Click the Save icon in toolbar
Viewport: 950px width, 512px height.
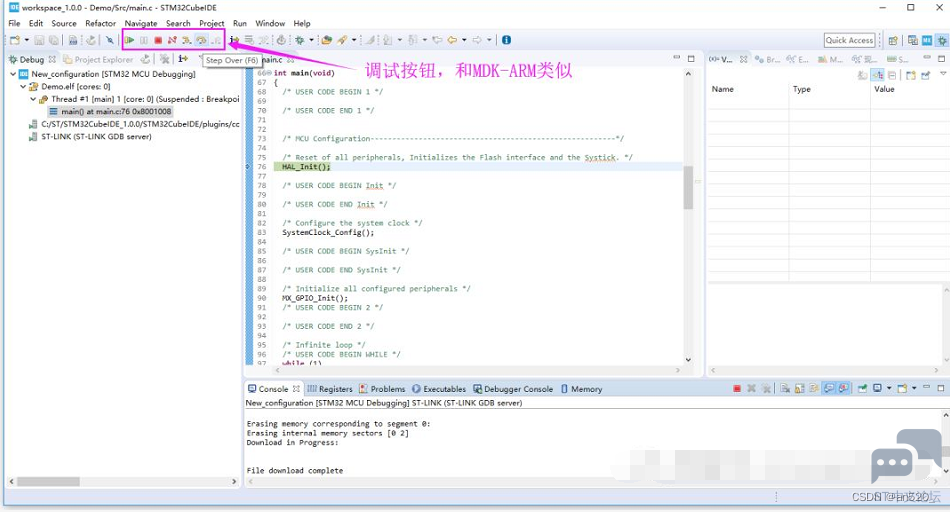[39, 40]
